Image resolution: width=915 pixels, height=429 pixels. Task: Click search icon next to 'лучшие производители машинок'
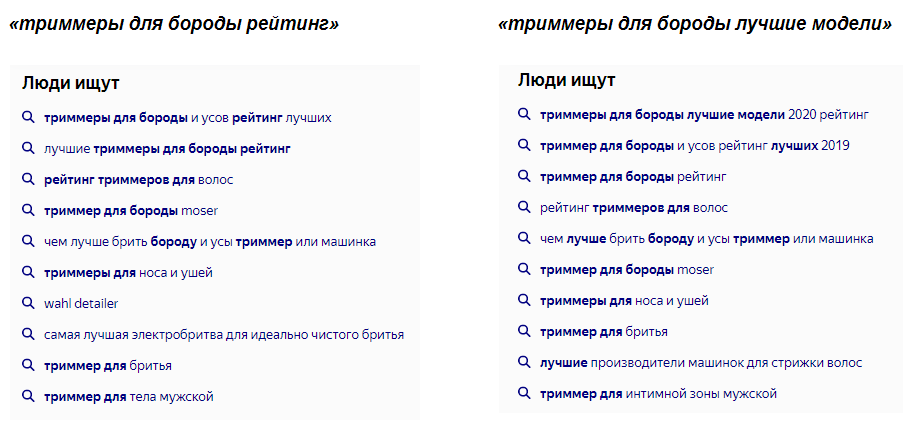point(524,362)
